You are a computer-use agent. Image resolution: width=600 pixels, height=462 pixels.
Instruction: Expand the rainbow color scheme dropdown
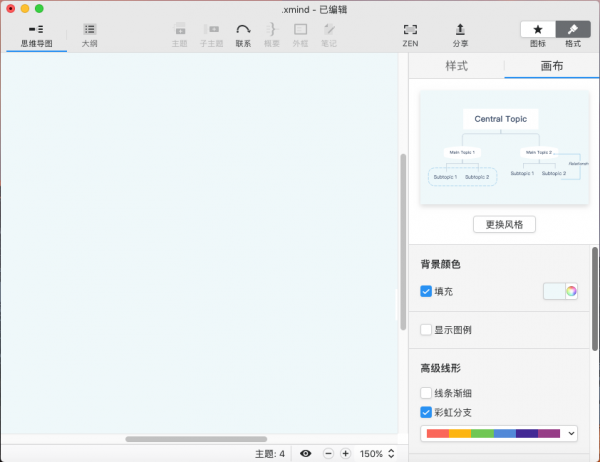tap(501, 433)
